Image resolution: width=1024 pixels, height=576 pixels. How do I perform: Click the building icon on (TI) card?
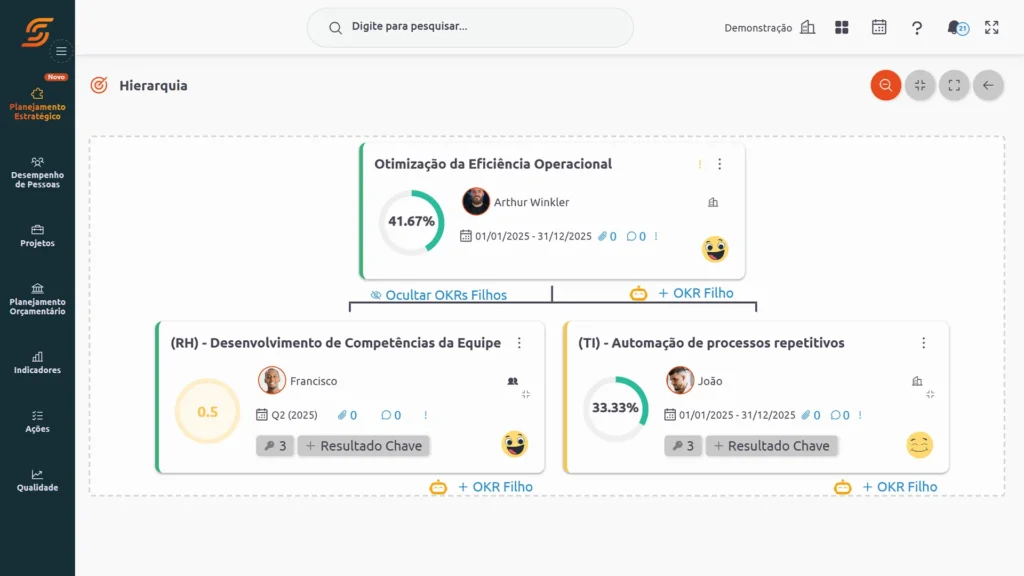(917, 381)
